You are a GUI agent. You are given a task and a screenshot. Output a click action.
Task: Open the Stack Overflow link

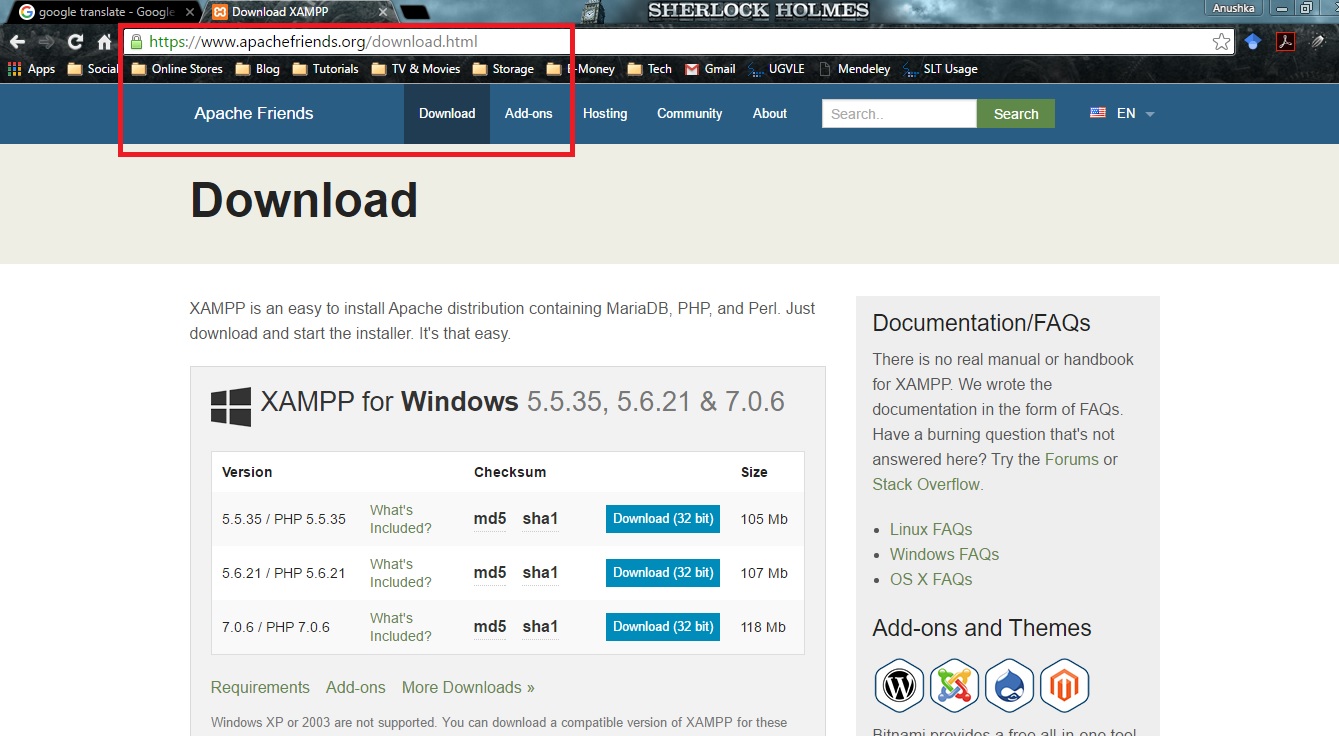point(925,483)
